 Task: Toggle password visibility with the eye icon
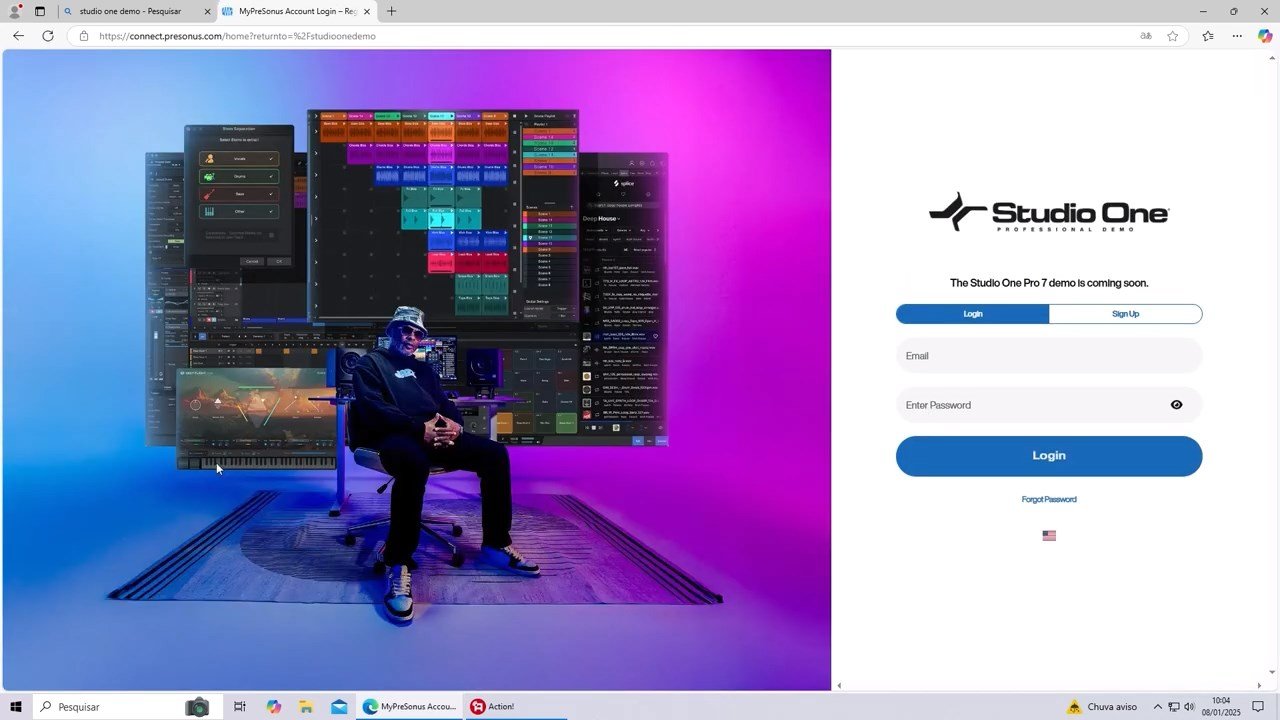pyautogui.click(x=1176, y=405)
